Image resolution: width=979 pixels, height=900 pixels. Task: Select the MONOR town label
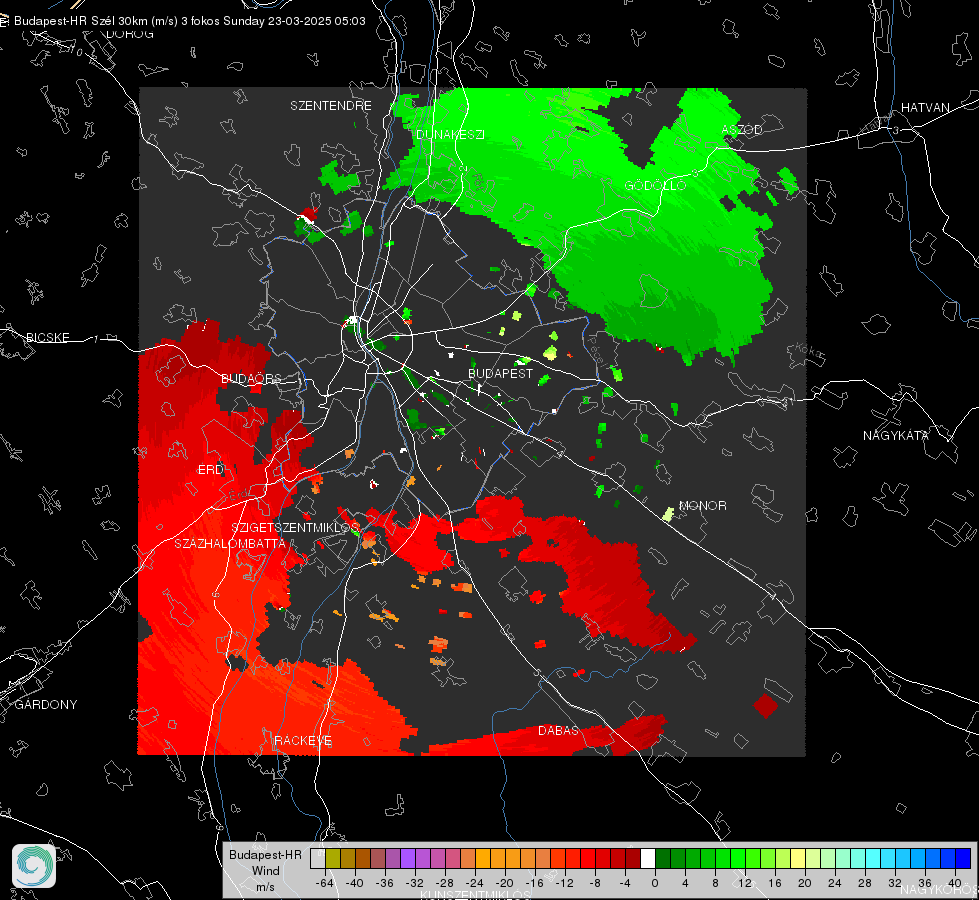pyautogui.click(x=702, y=505)
